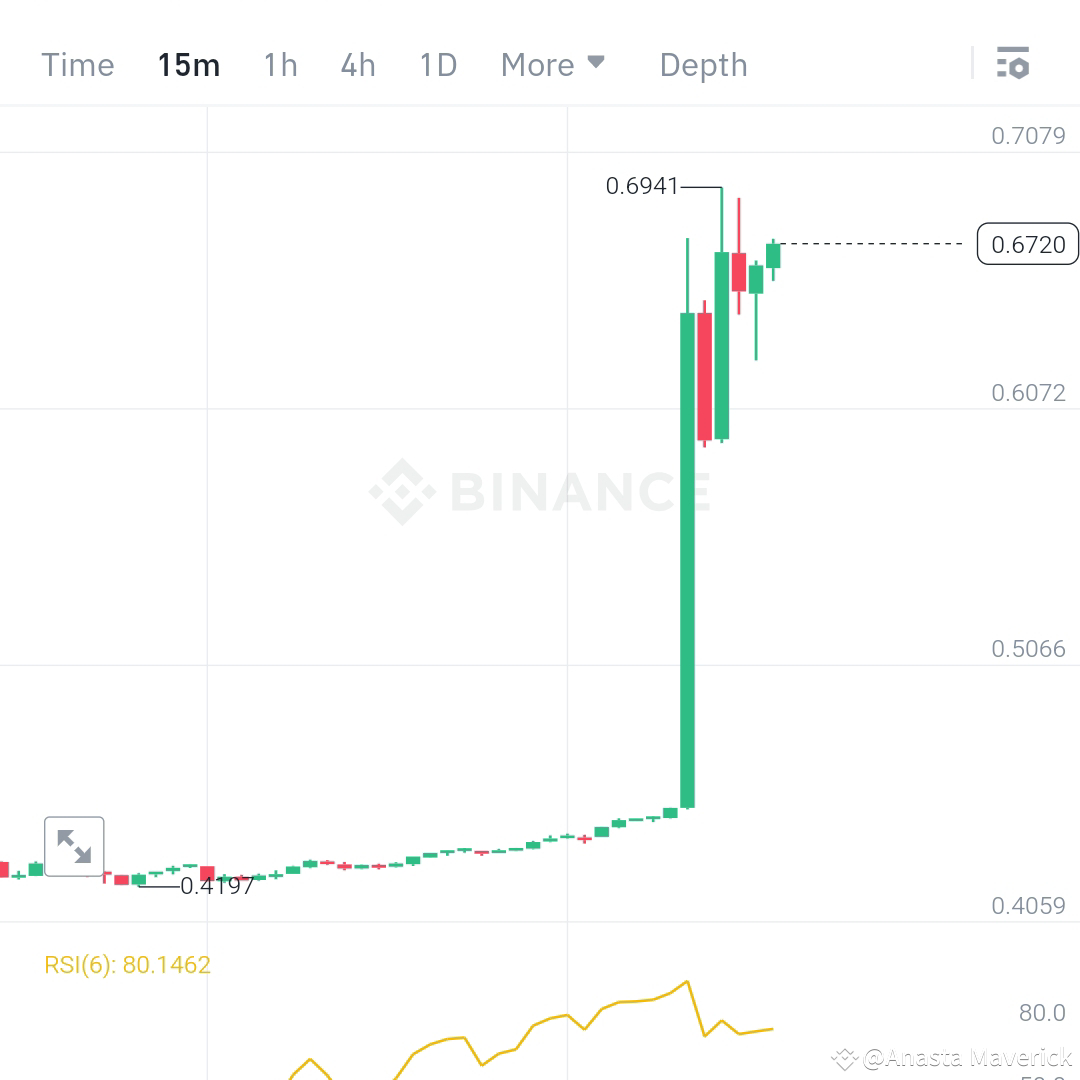The image size is (1080, 1080).
Task: Click the 0.4197 low price annotation
Action: [x=216, y=885]
